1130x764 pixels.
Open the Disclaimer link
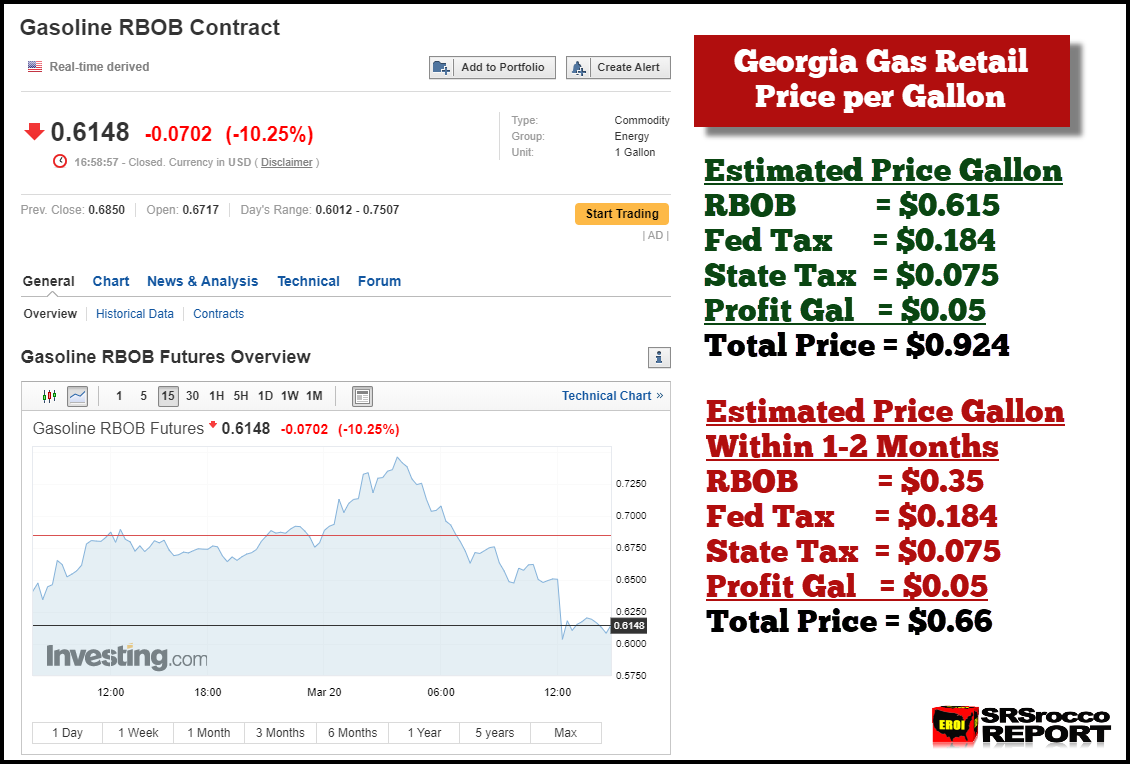point(287,162)
